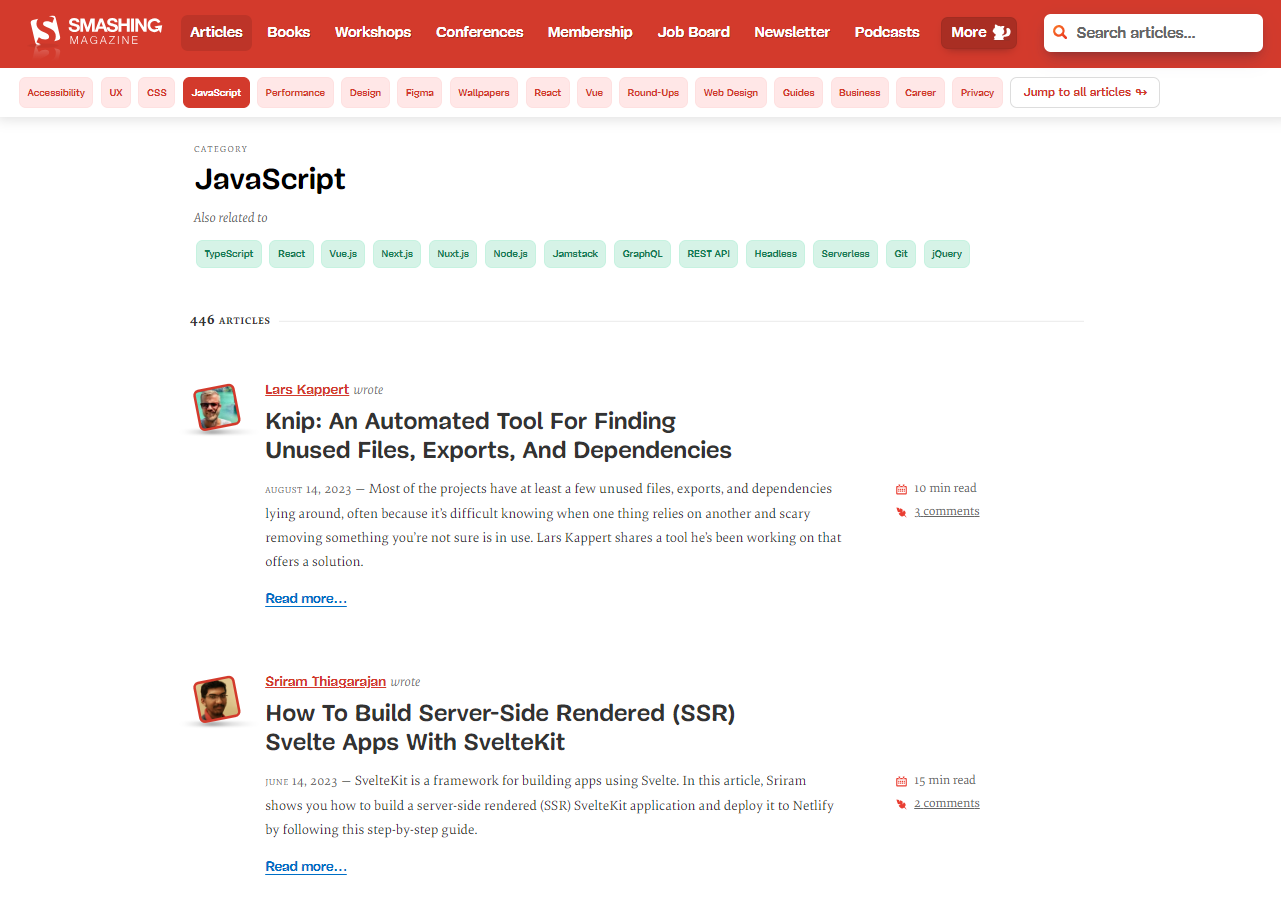This screenshot has width=1281, height=900.
Task: Select the UX category tag
Action: point(116,93)
